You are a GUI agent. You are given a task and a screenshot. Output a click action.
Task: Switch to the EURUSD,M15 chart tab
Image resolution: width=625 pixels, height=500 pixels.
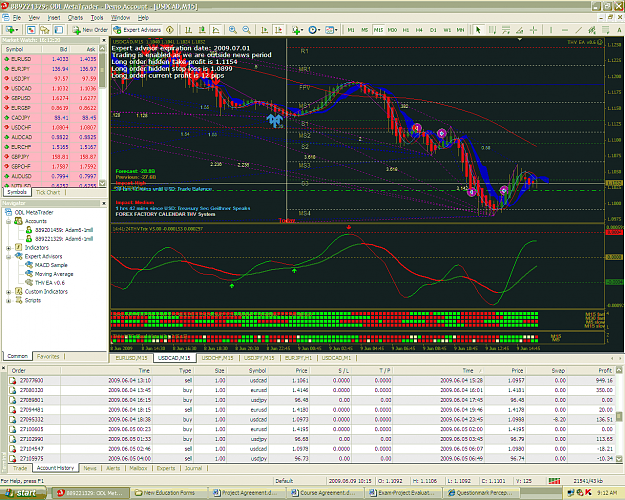click(x=131, y=358)
